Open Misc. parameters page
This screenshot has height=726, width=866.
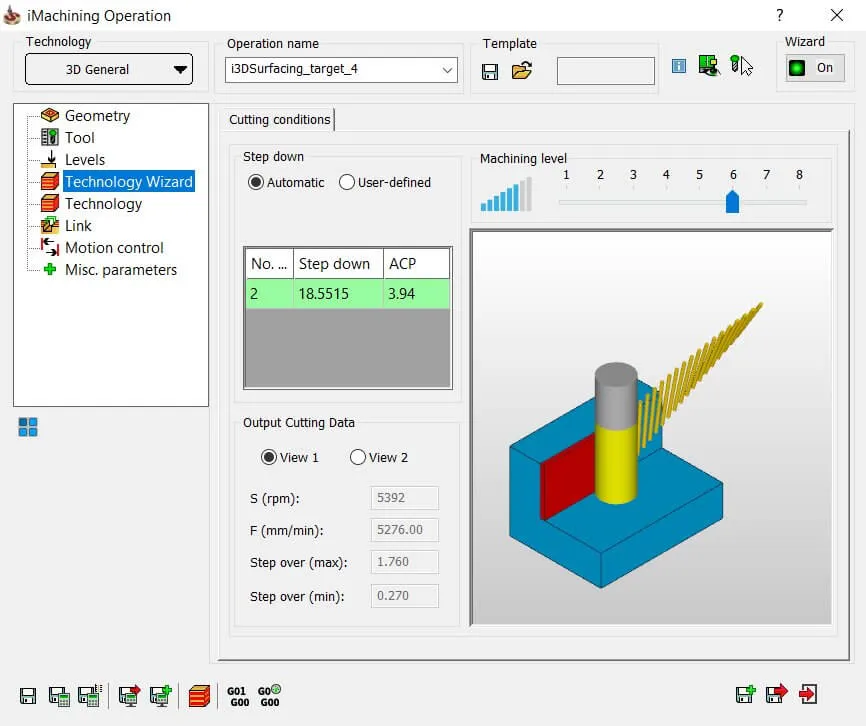121,270
